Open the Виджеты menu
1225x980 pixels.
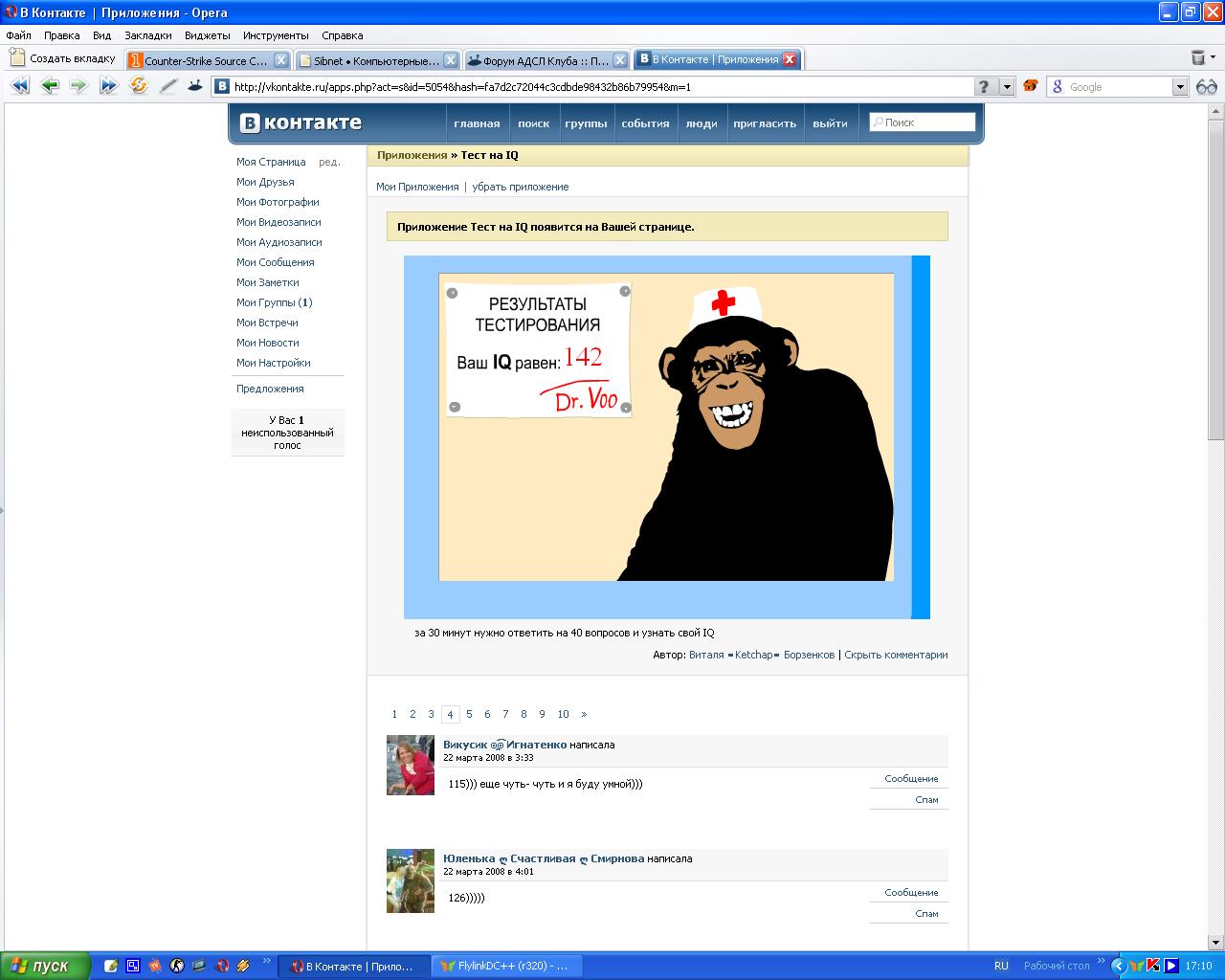pos(208,35)
